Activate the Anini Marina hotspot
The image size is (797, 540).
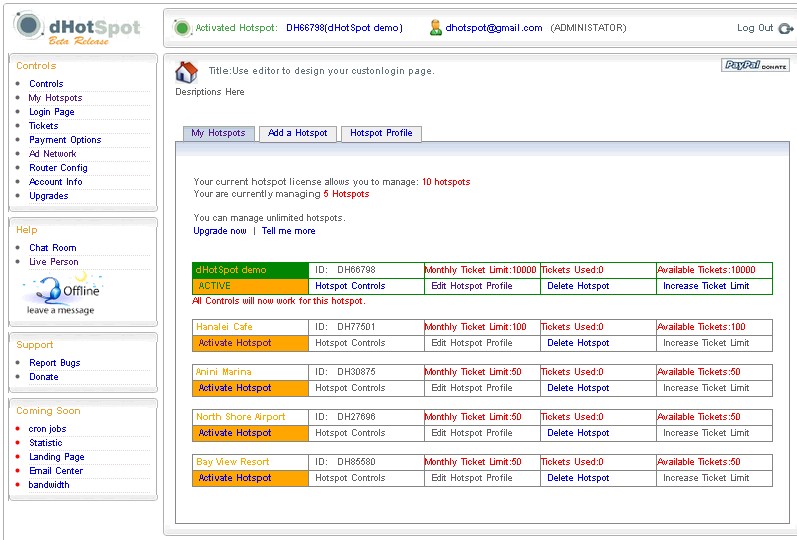click(x=235, y=388)
